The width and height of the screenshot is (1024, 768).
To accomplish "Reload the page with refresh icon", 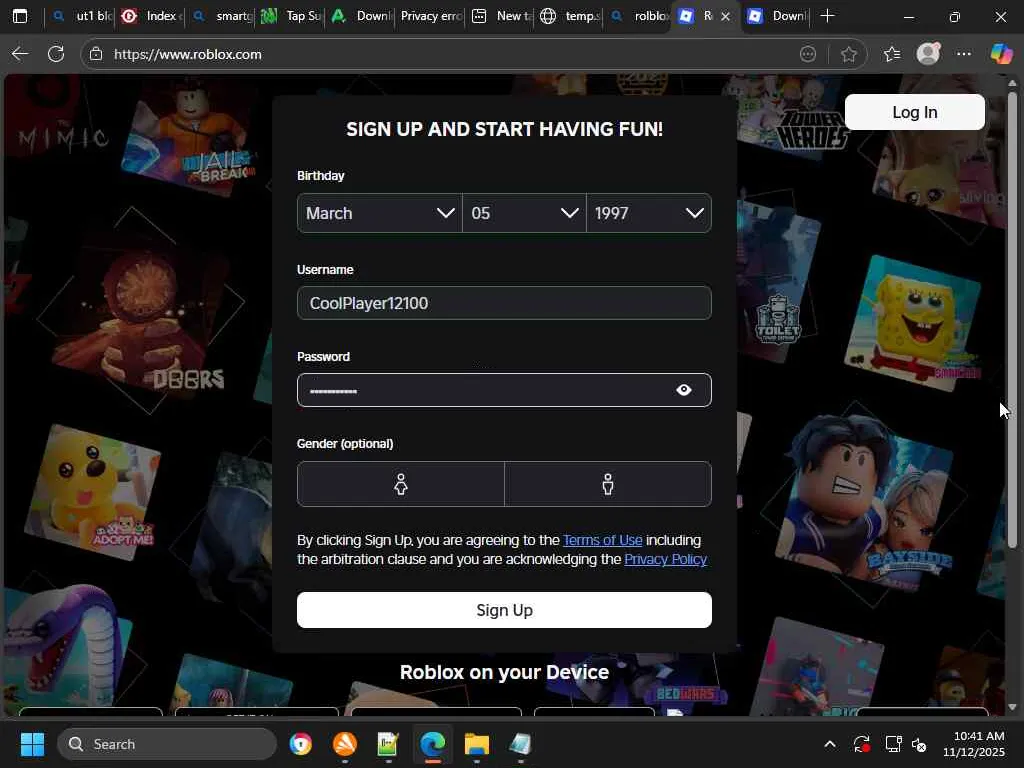I will (56, 54).
